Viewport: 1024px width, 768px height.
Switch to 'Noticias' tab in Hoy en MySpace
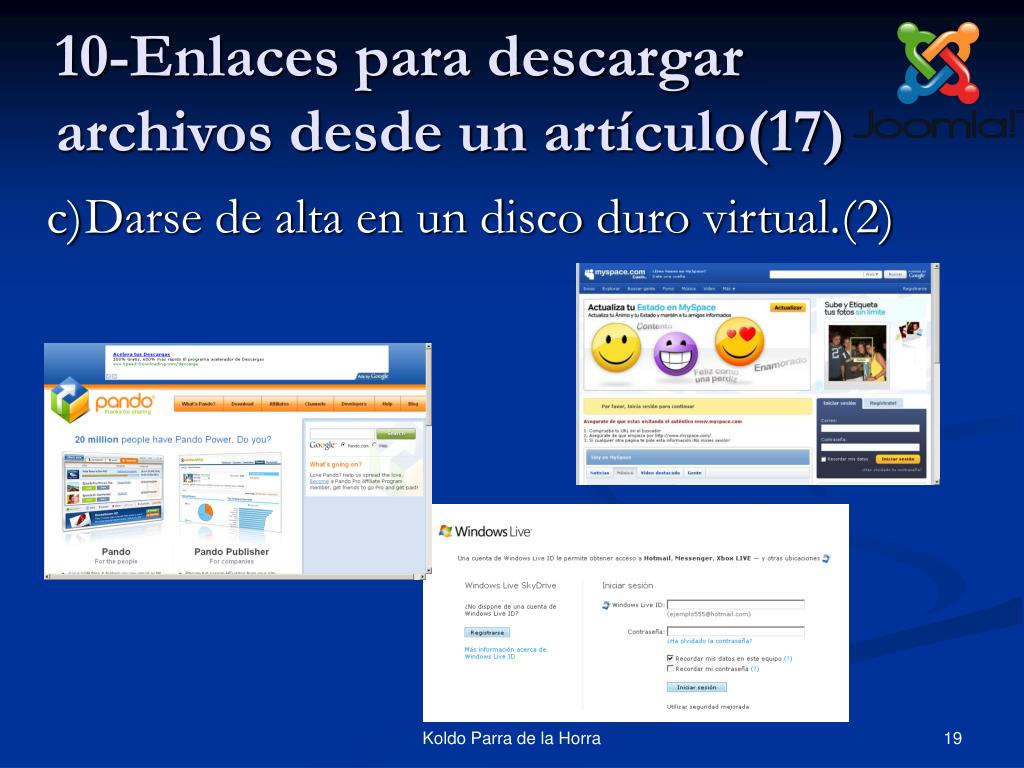pos(600,473)
